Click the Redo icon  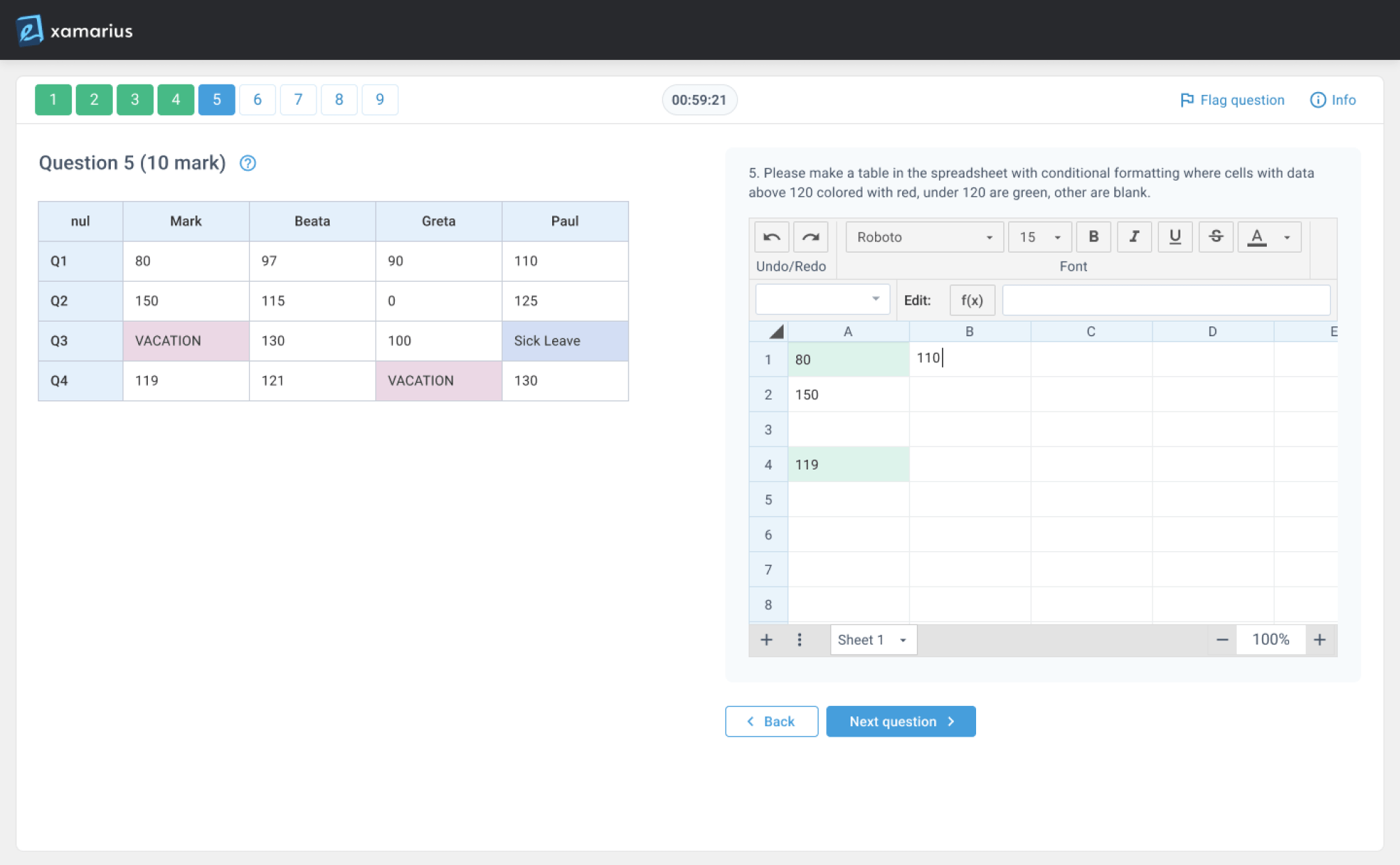[810, 236]
